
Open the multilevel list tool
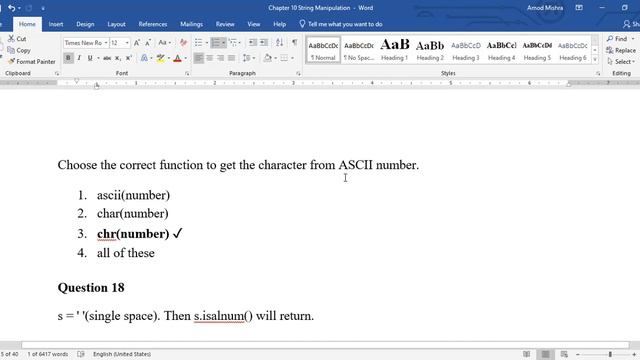(x=233, y=42)
